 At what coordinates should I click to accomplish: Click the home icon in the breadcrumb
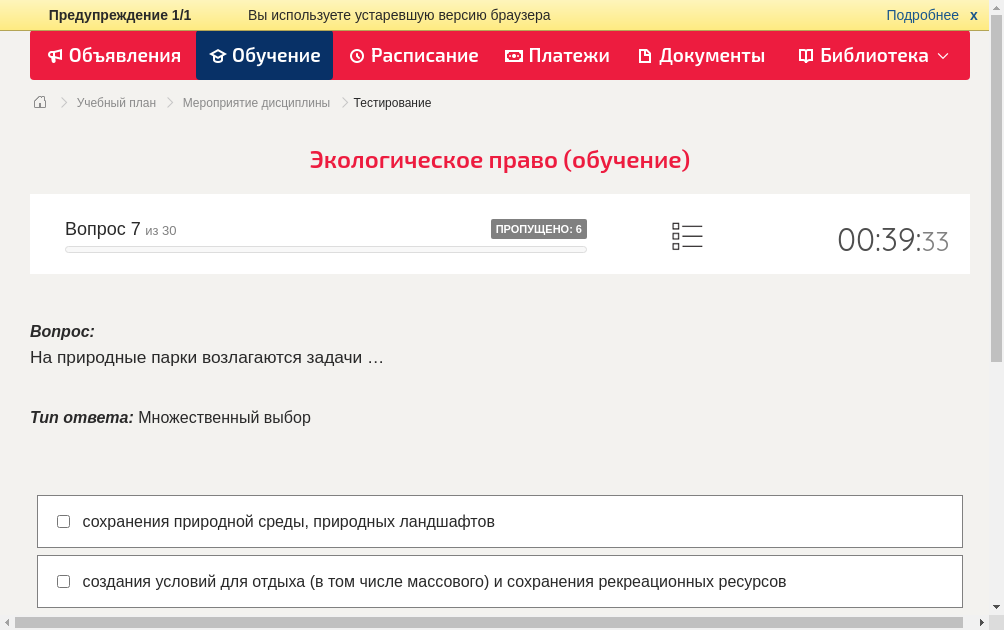pyautogui.click(x=39, y=102)
